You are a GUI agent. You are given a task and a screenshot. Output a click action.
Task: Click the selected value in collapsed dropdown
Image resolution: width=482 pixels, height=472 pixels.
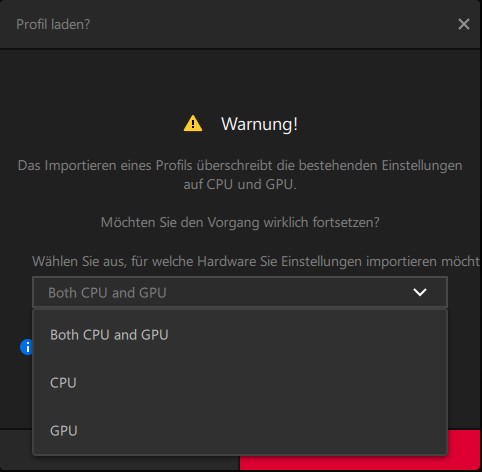pos(107,293)
